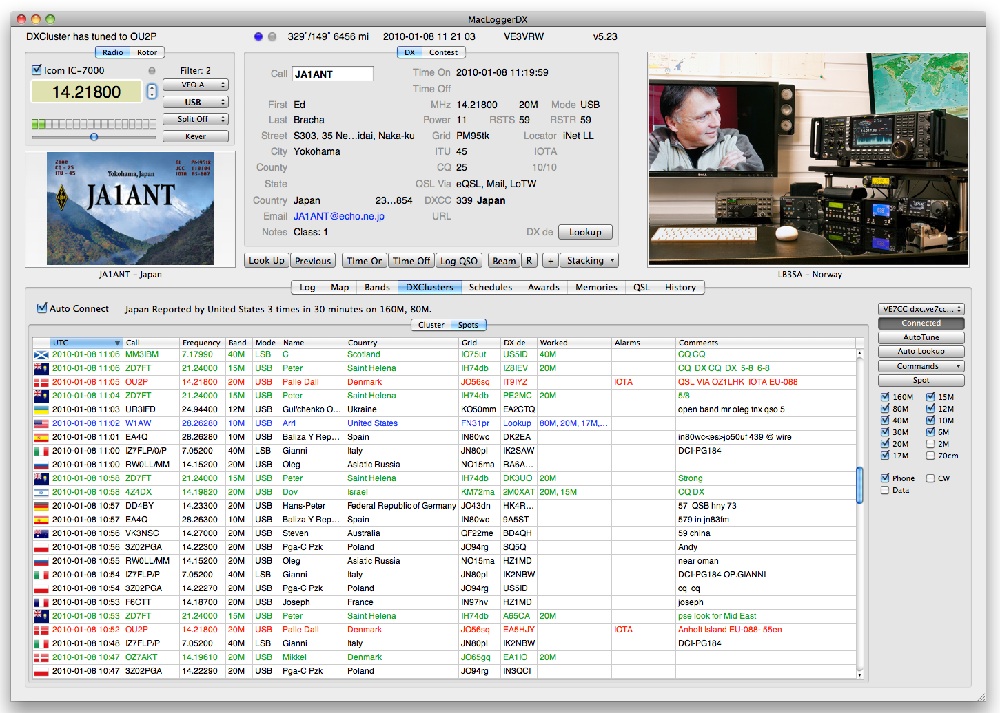Uncheck the 20M band filter

pyautogui.click(x=885, y=444)
